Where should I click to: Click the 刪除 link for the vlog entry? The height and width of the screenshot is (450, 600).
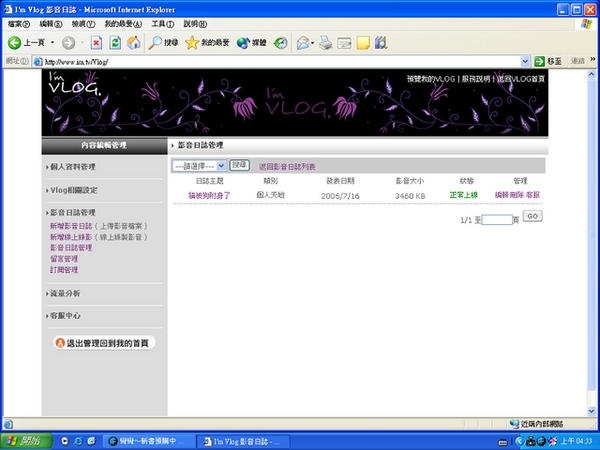[x=517, y=195]
